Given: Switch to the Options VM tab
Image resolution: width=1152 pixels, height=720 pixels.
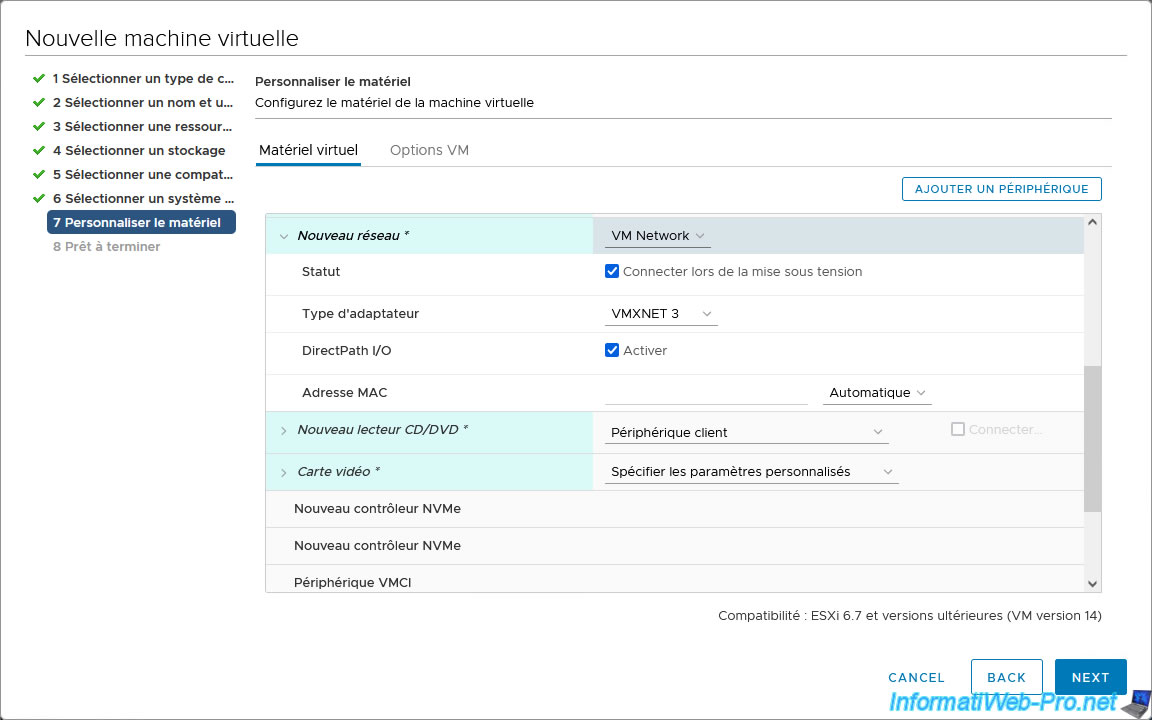Looking at the screenshot, I should 429,150.
